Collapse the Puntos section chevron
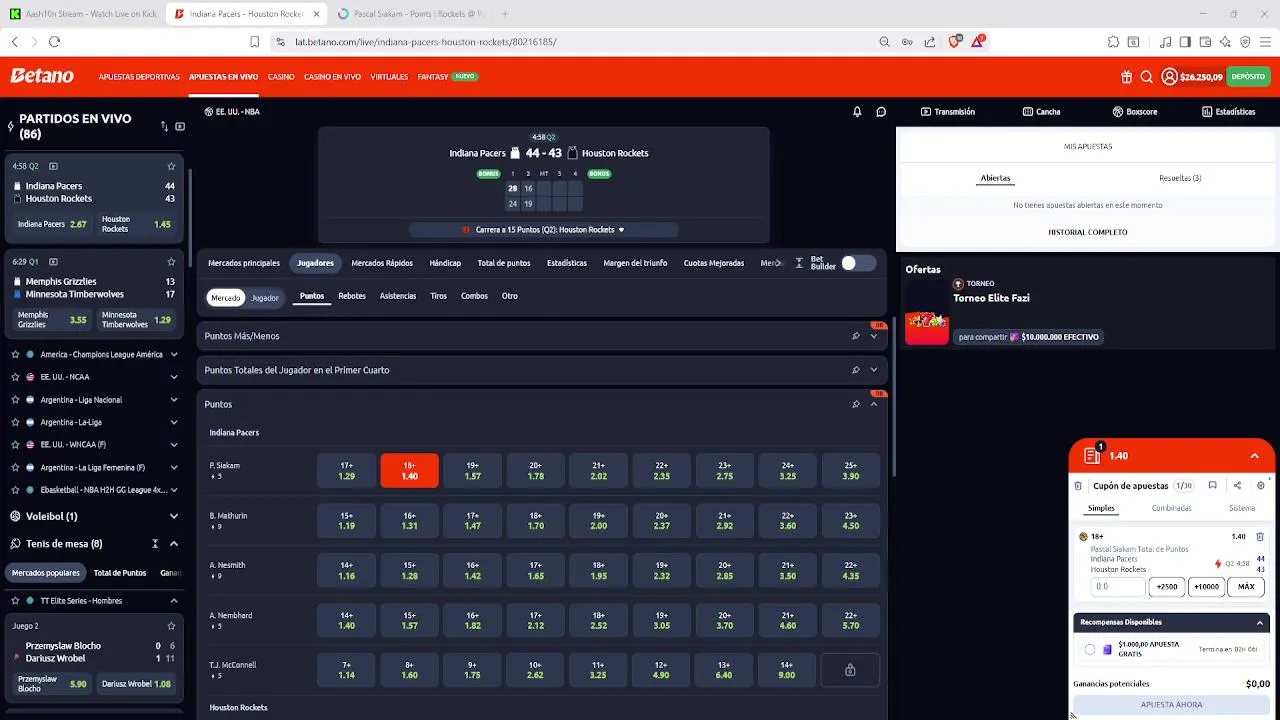 point(874,404)
